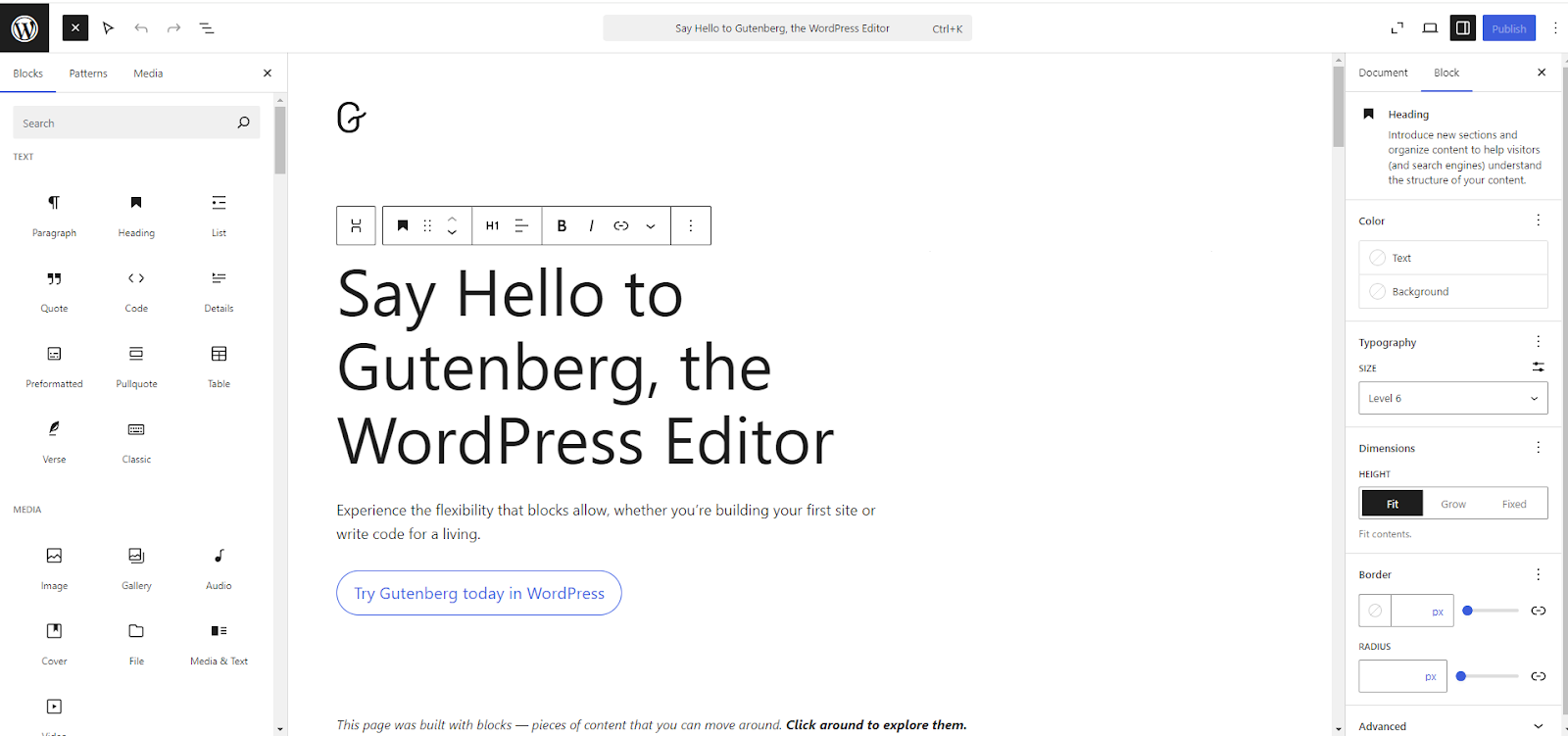This screenshot has height=736, width=1568.
Task: Click the block drag handle
Action: click(427, 225)
